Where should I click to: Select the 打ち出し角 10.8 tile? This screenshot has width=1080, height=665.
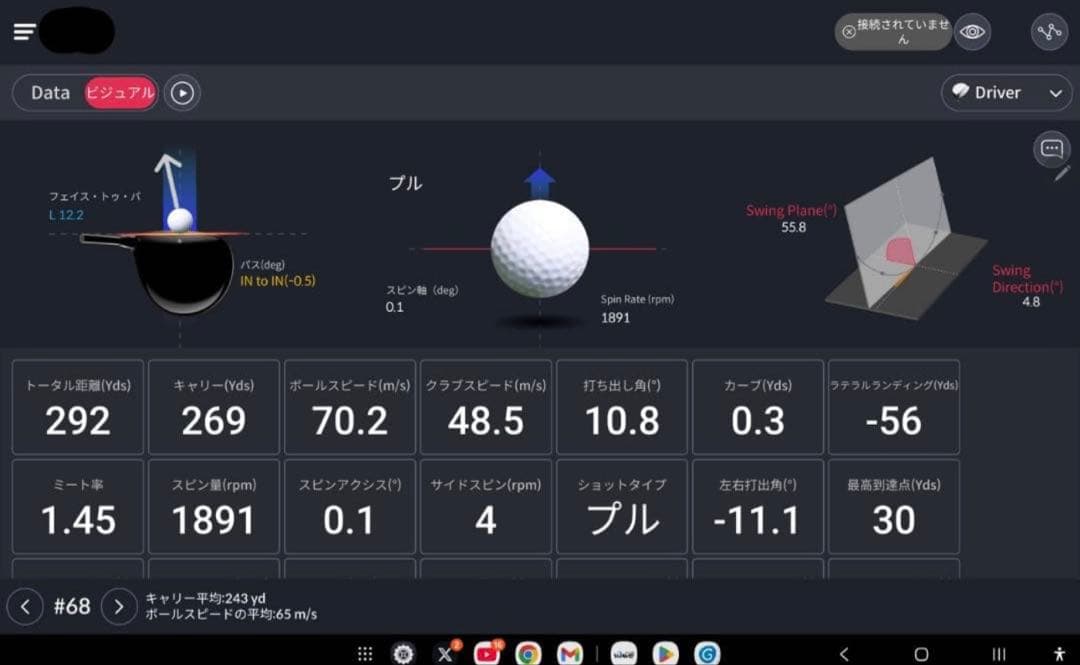click(x=622, y=407)
